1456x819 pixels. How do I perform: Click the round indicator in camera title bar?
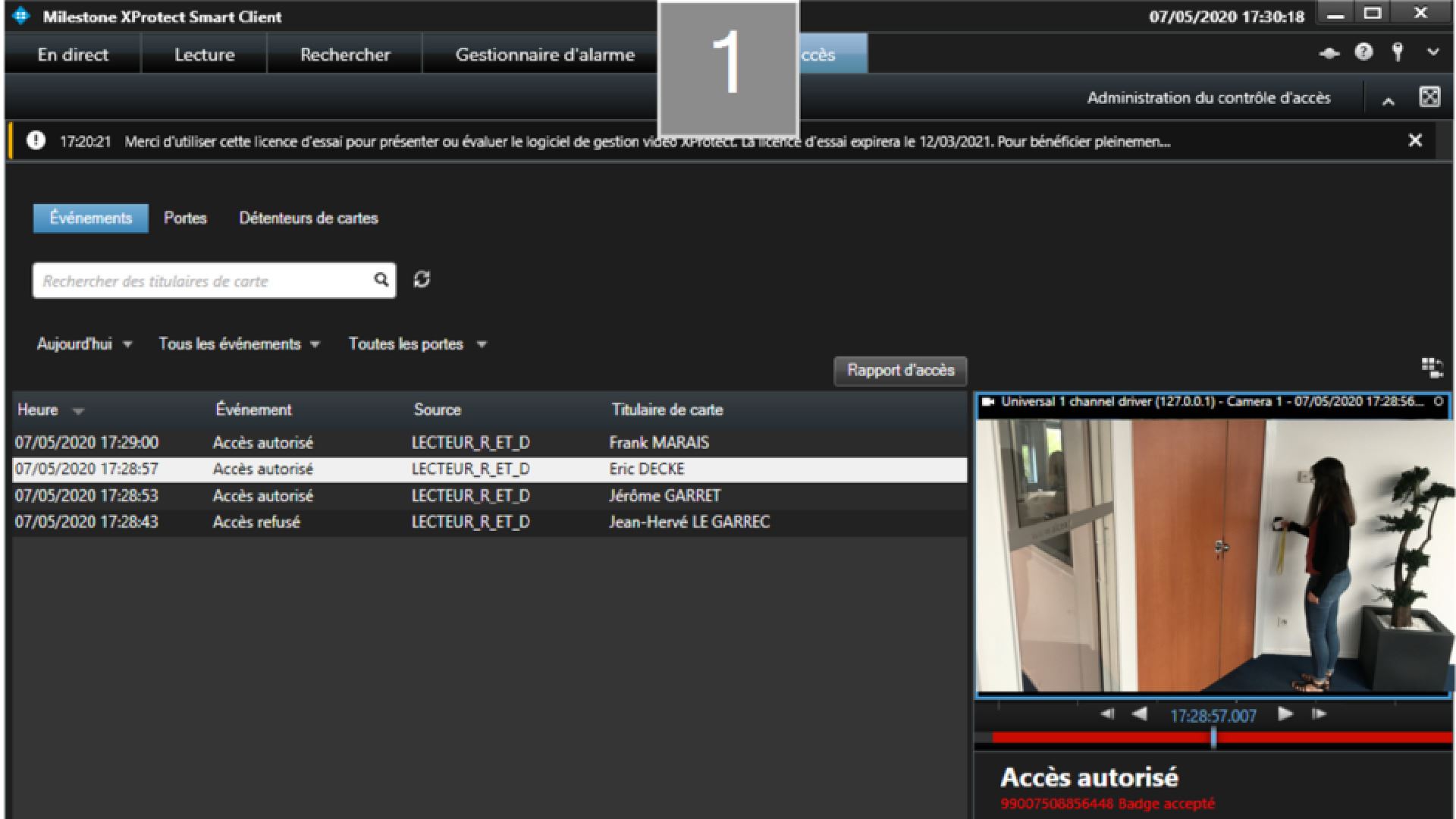coord(1439,402)
